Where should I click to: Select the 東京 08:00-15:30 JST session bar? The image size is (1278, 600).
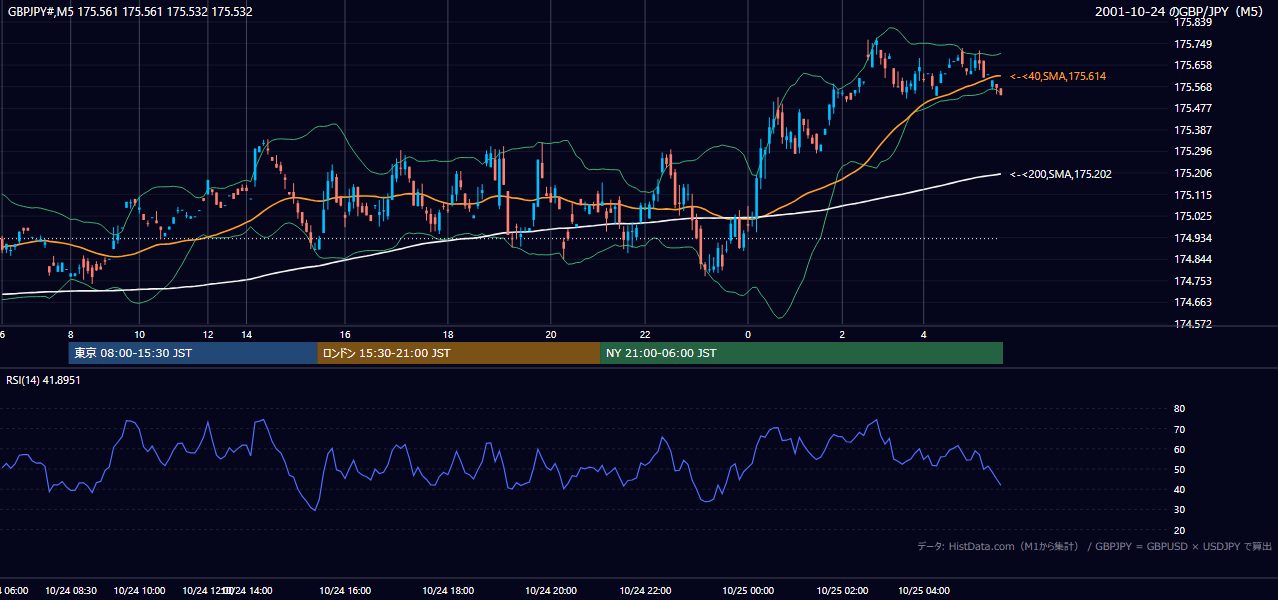tap(193, 353)
